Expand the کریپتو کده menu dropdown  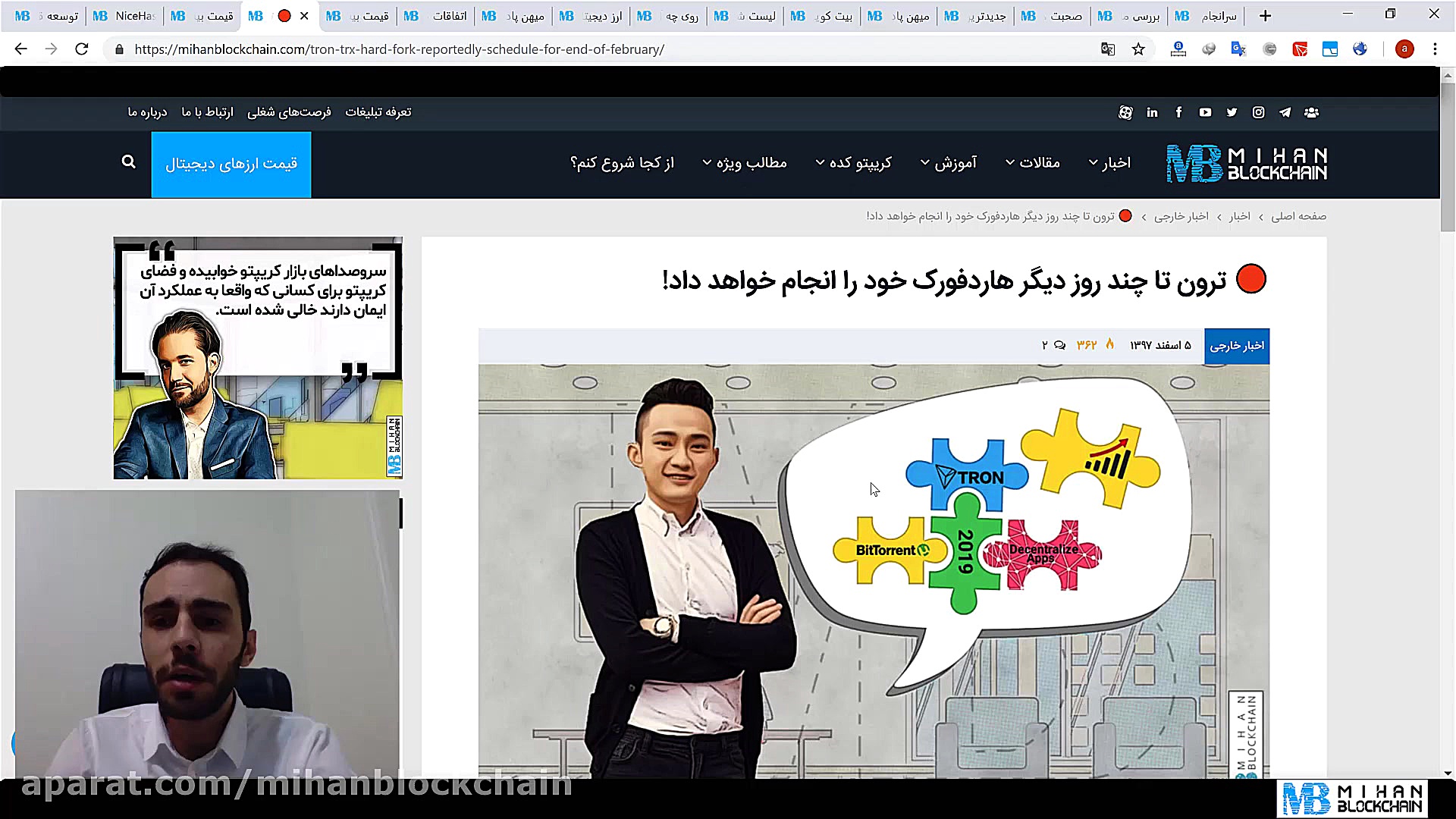(853, 163)
